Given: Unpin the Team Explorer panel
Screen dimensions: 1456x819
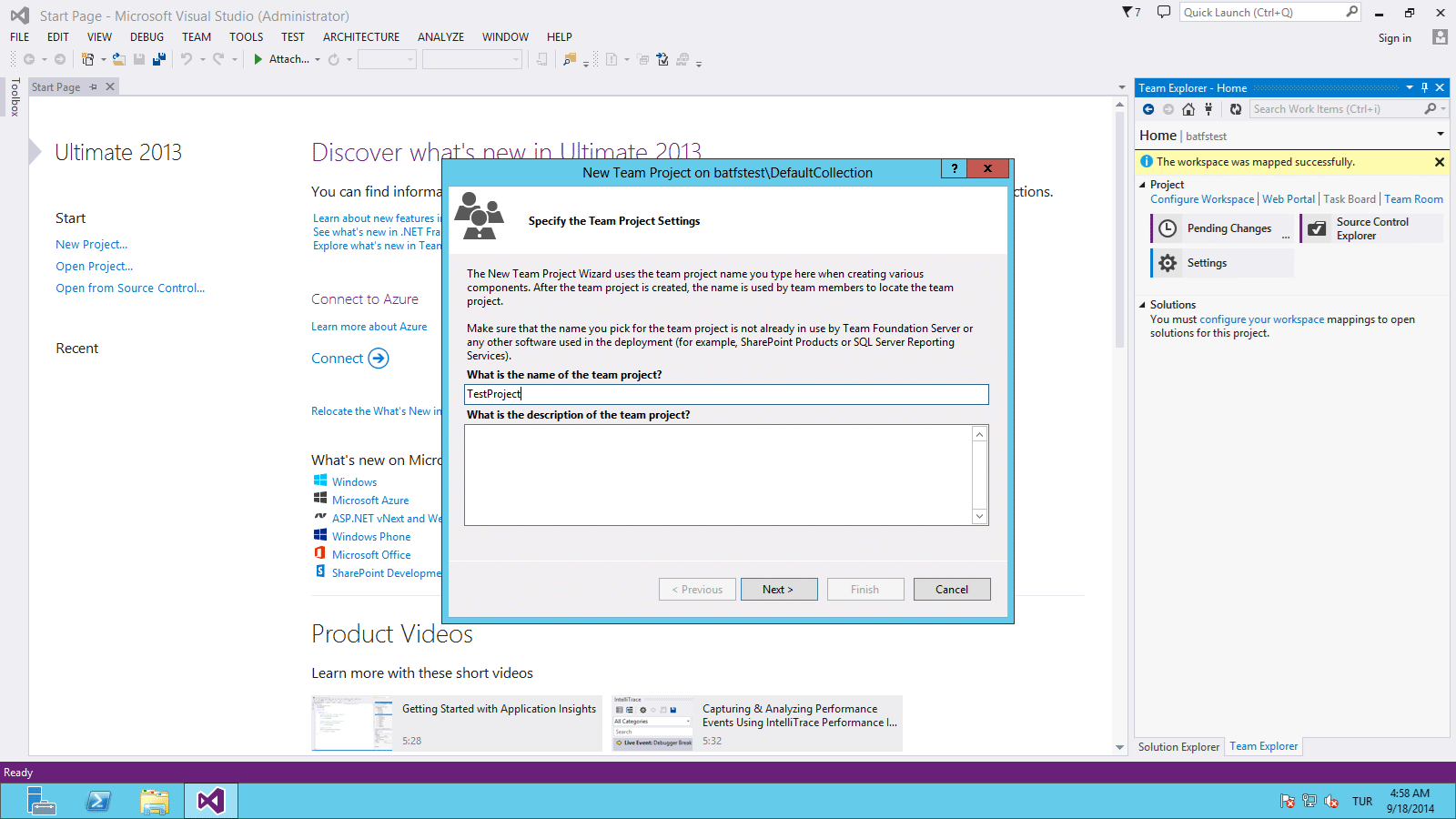Looking at the screenshot, I should [x=1424, y=87].
